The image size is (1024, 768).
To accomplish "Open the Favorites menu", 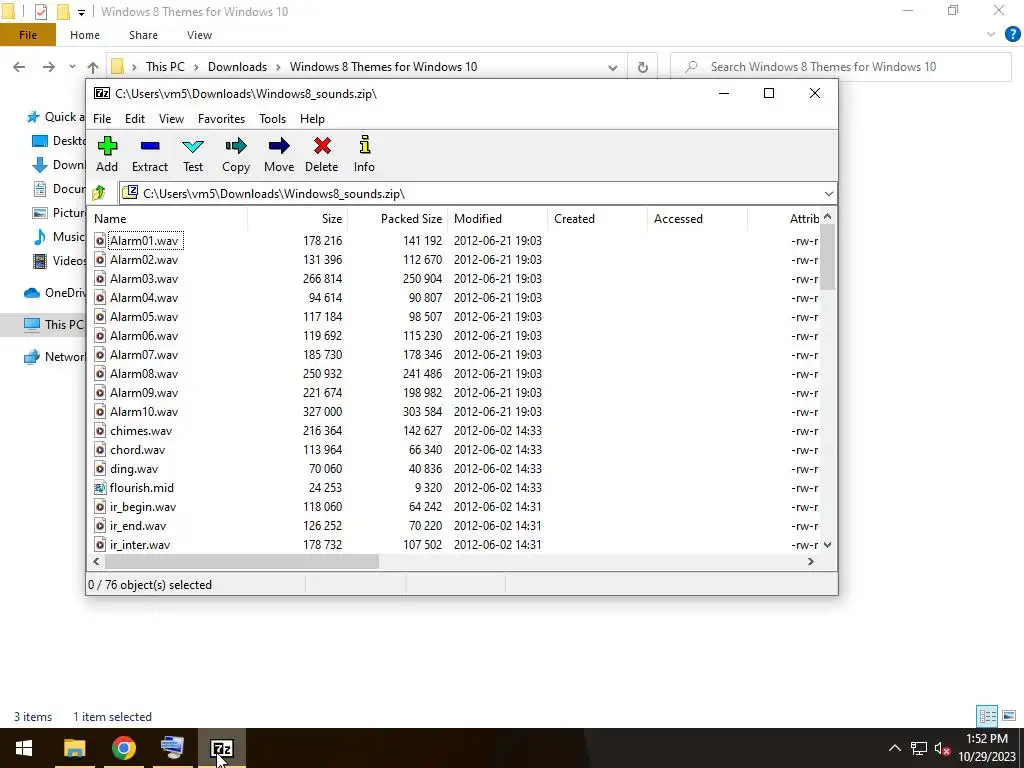I will point(221,119).
